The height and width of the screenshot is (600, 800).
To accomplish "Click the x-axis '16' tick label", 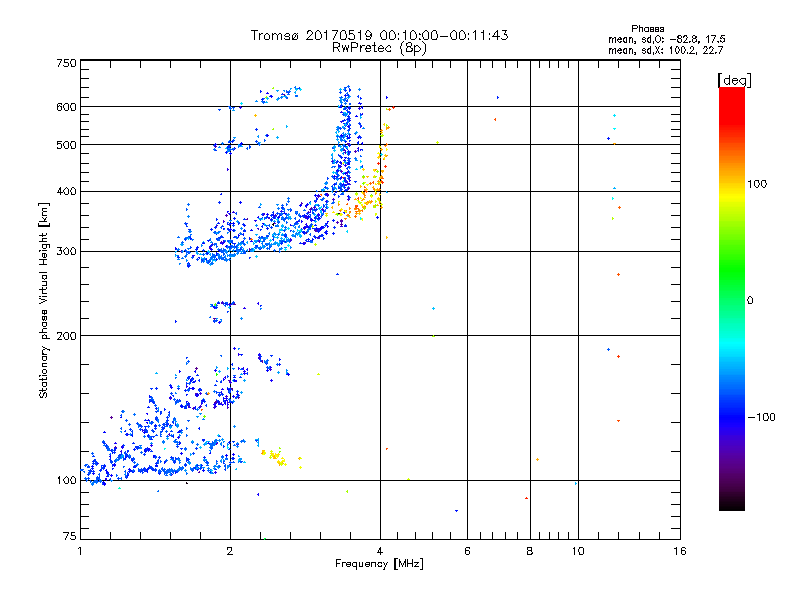I will (680, 551).
